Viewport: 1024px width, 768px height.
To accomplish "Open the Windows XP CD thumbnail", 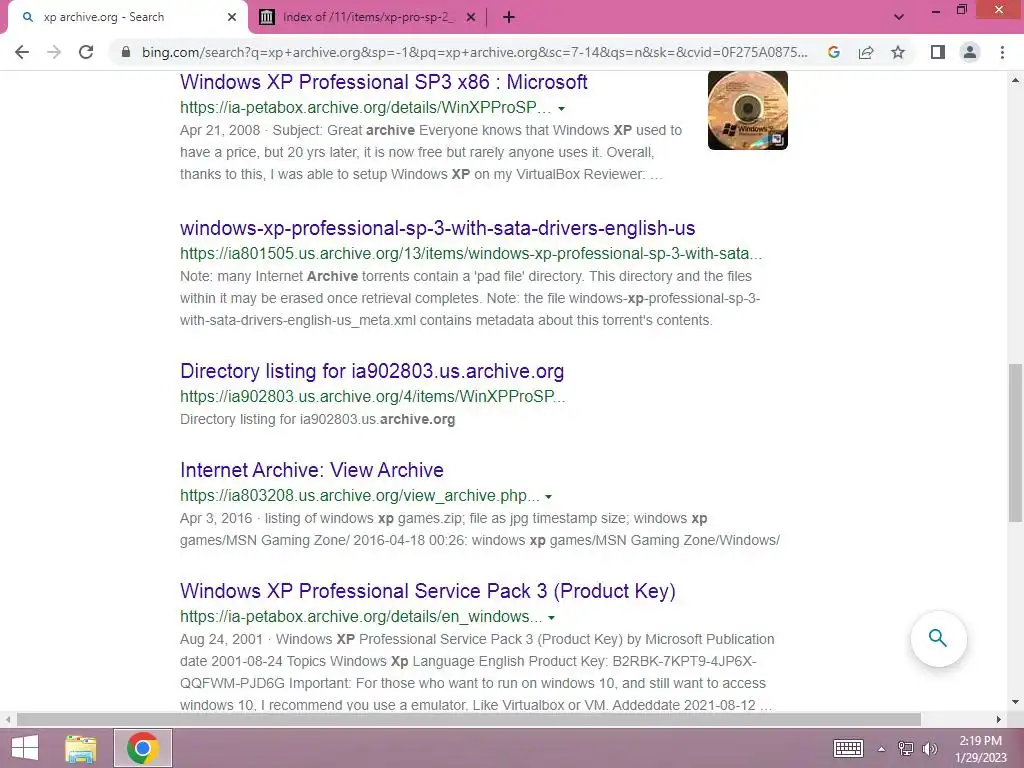I will [x=748, y=110].
